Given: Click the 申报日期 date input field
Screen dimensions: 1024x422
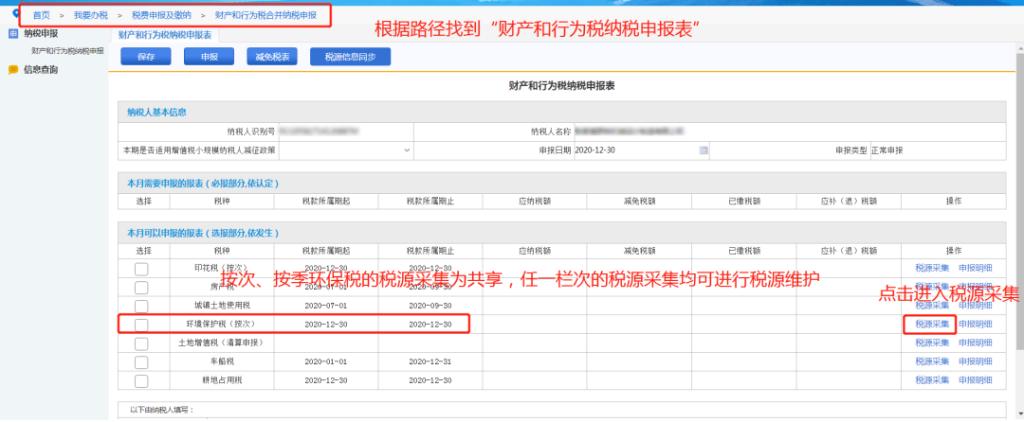Looking at the screenshot, I should pyautogui.click(x=635, y=150).
